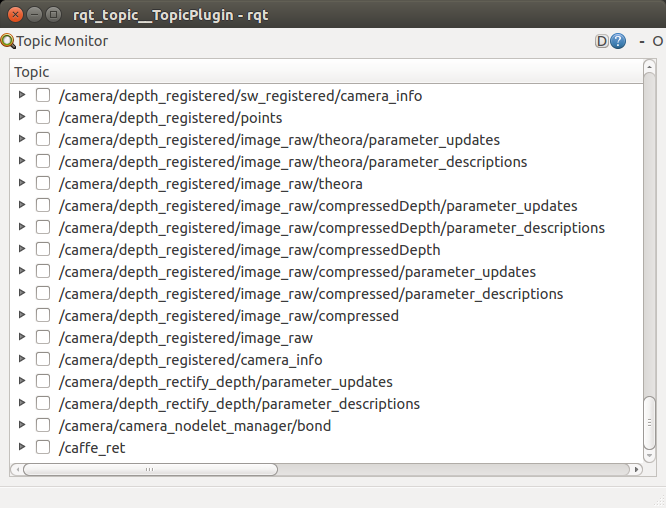
Task: Expand the /camera/depth_registered/image_raw arrow
Action: (22, 337)
